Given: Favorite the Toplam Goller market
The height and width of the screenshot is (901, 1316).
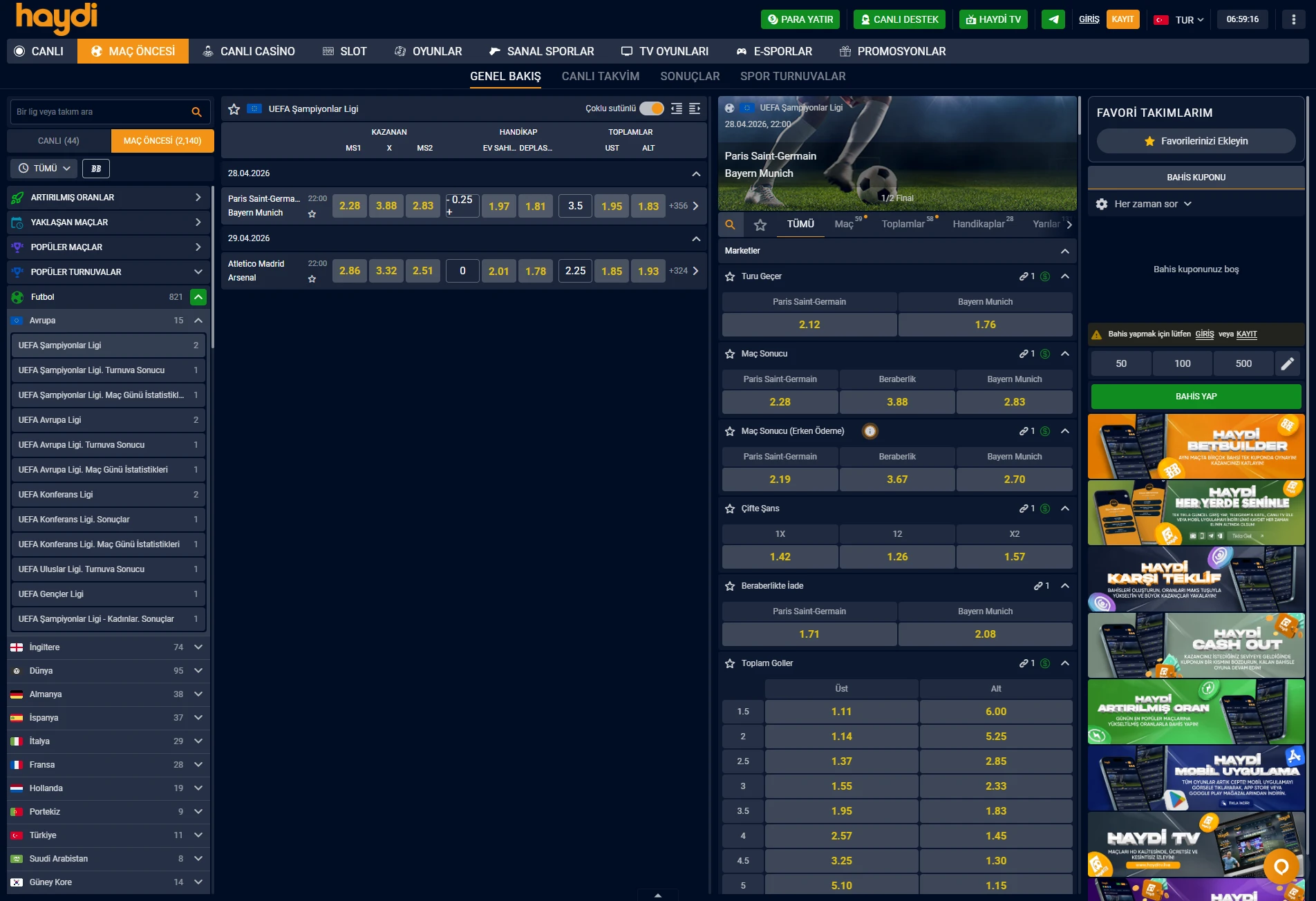Looking at the screenshot, I should [730, 663].
